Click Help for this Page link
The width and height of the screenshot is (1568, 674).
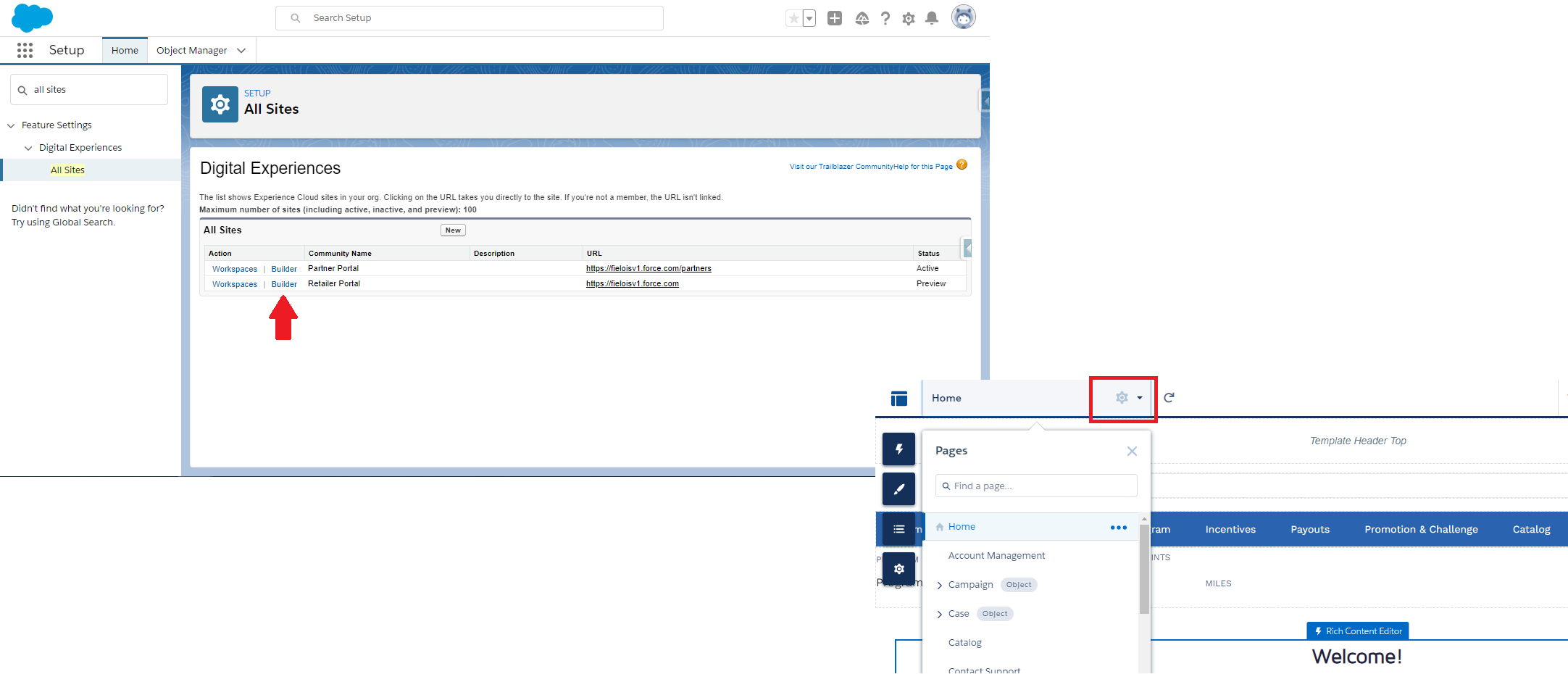(923, 167)
